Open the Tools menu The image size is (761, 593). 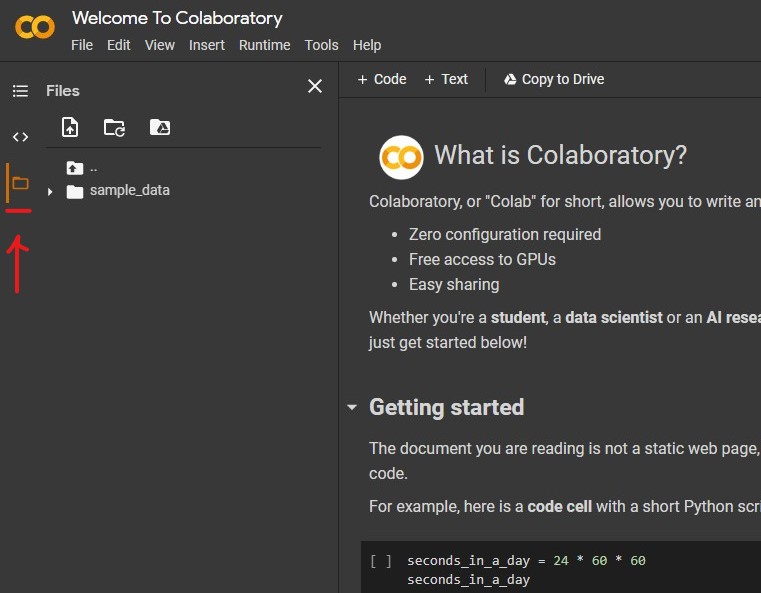[x=321, y=45]
